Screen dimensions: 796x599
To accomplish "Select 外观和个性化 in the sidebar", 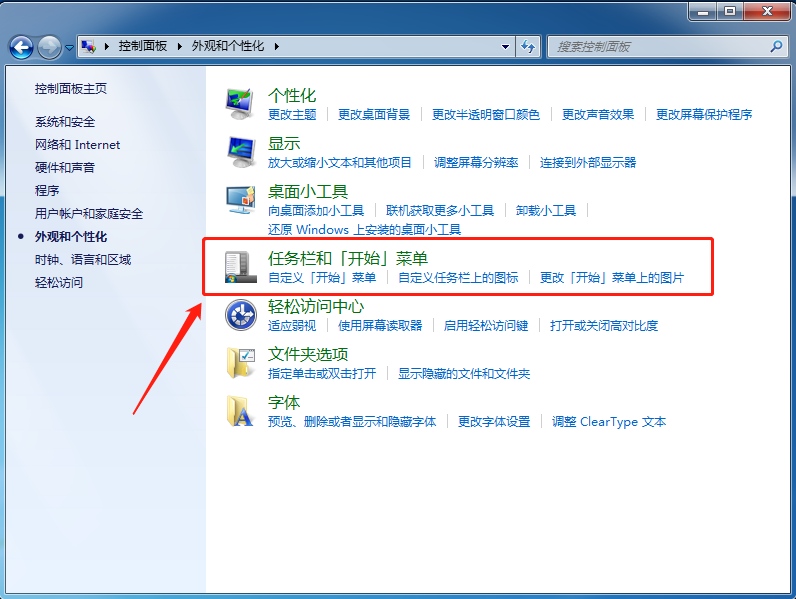I will [x=71, y=237].
